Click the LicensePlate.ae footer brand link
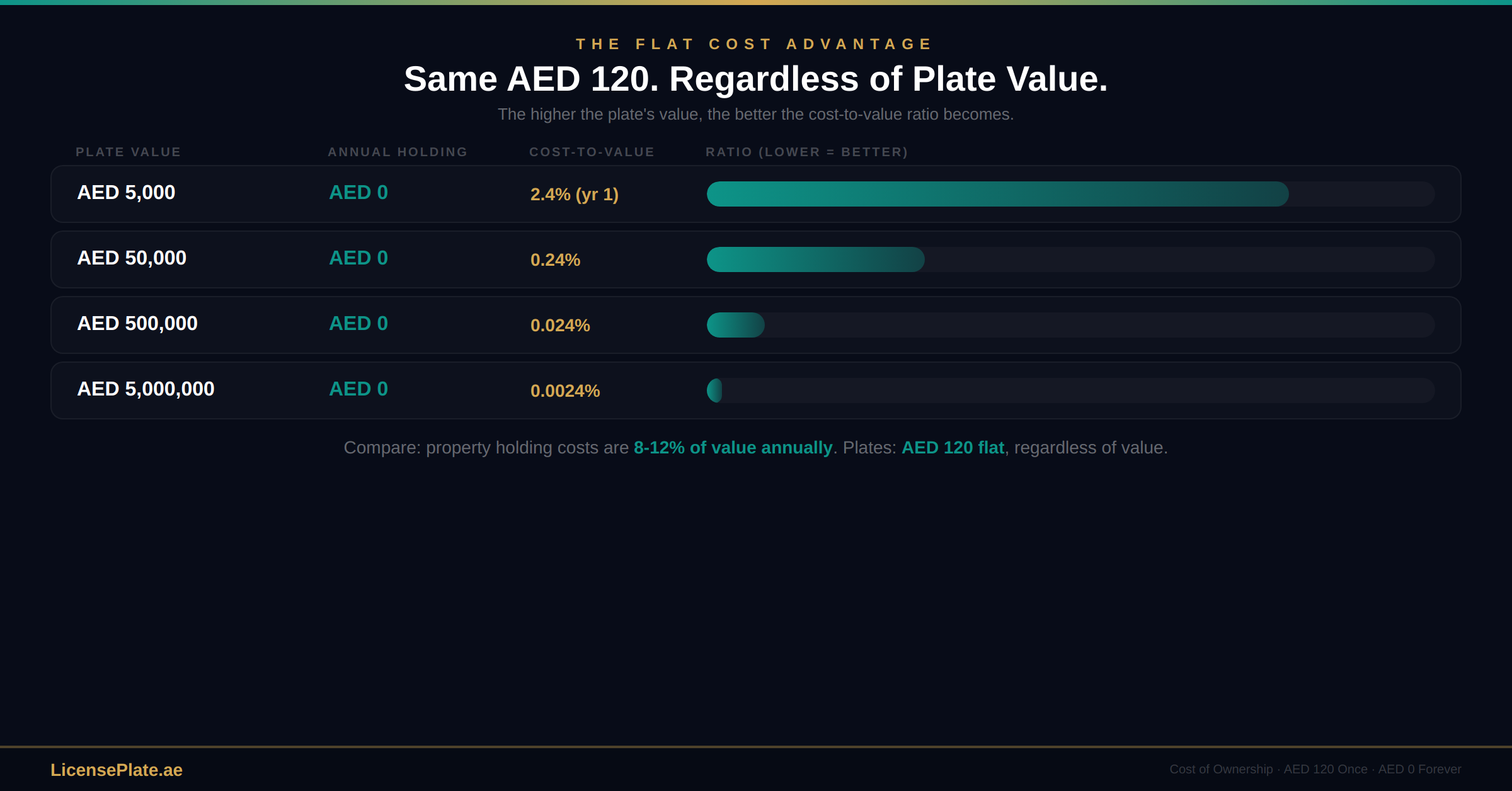Viewport: 1512px width, 791px height. [x=117, y=770]
